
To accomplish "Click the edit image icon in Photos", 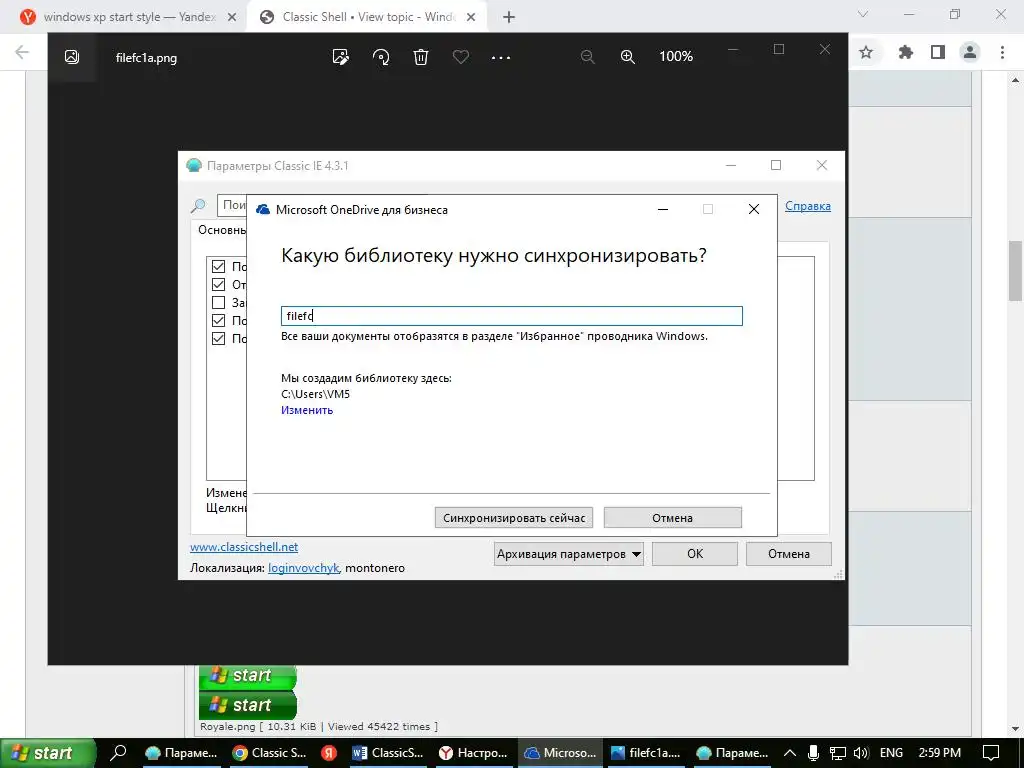I will pyautogui.click(x=340, y=57).
